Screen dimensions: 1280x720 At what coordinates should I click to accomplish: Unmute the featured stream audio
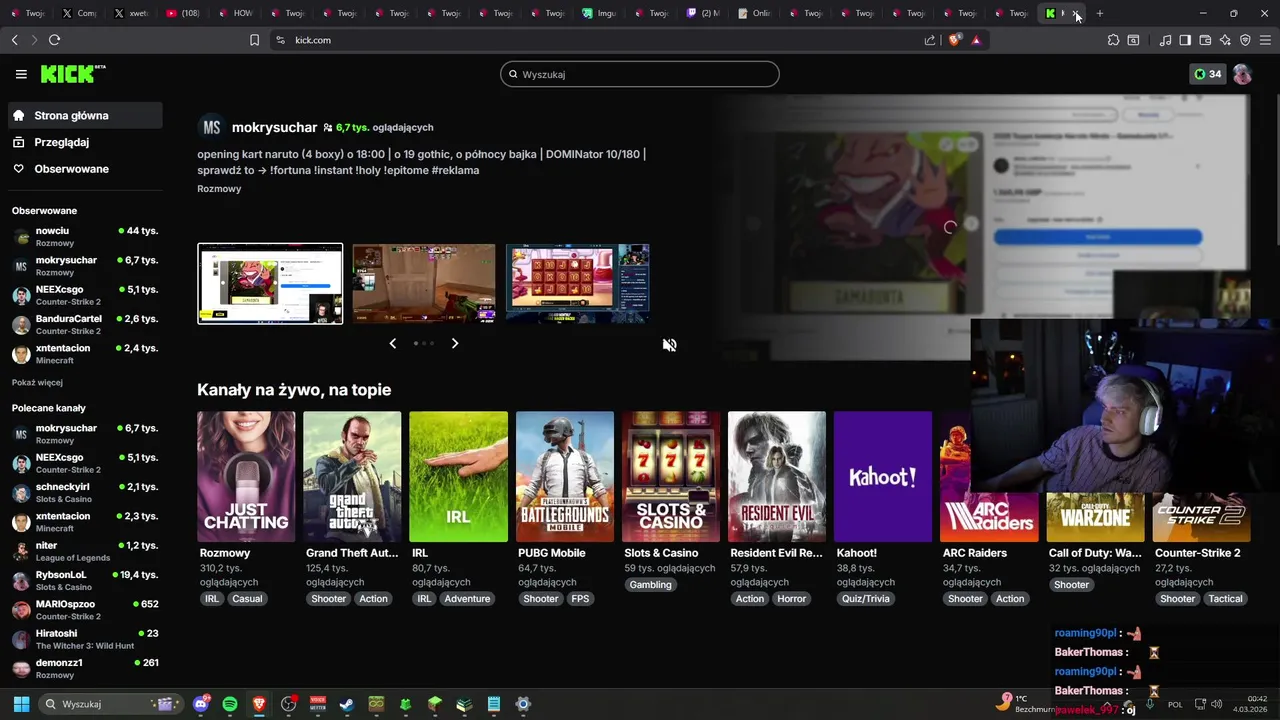click(669, 345)
